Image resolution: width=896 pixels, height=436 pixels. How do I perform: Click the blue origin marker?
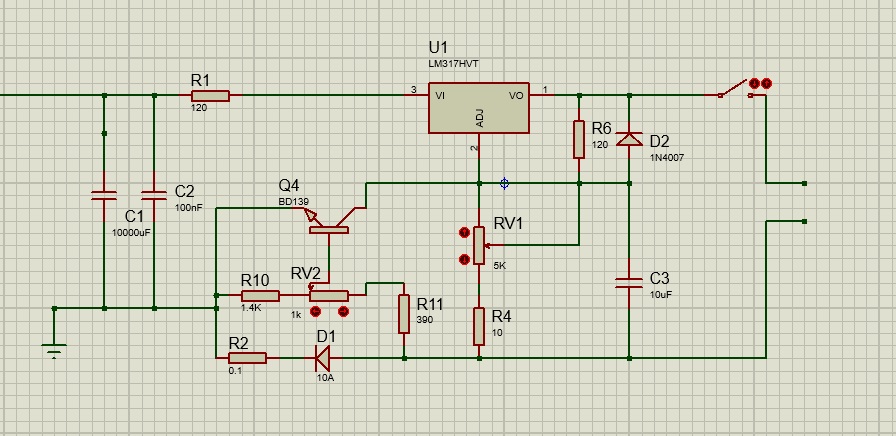click(504, 183)
